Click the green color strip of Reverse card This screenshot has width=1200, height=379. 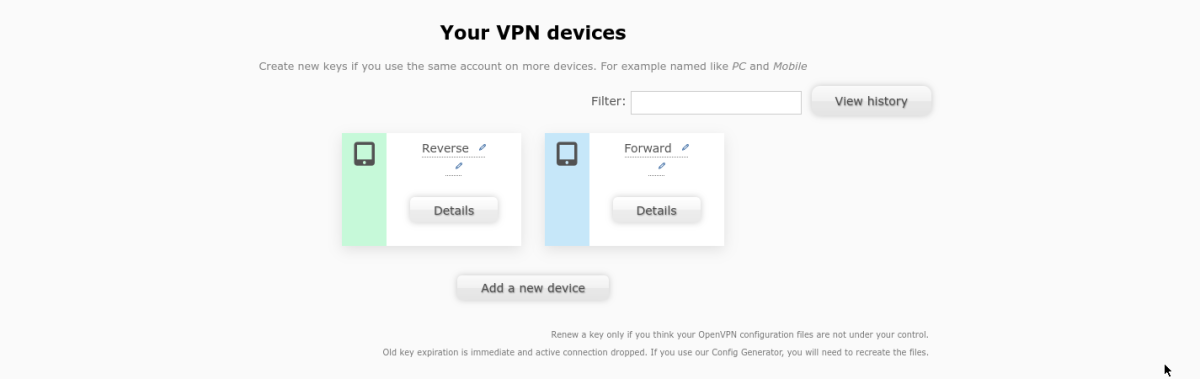[x=364, y=189]
